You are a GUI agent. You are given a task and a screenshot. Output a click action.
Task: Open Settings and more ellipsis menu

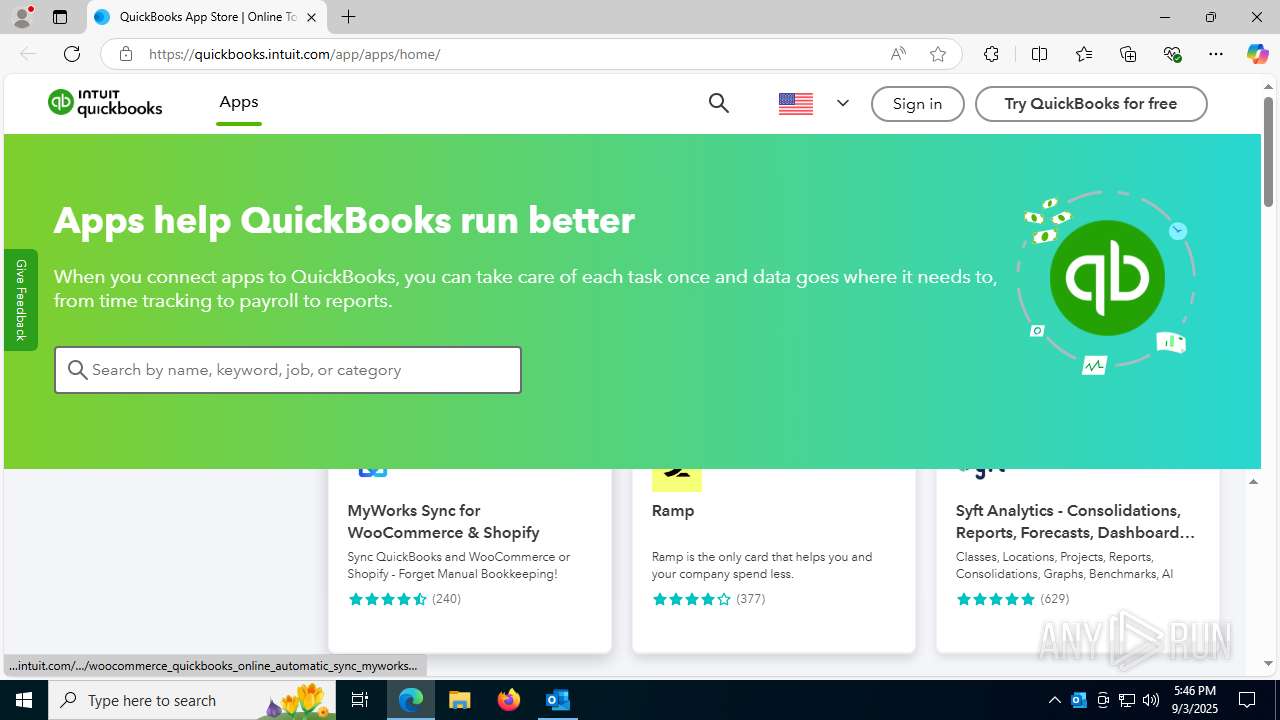pyautogui.click(x=1216, y=54)
